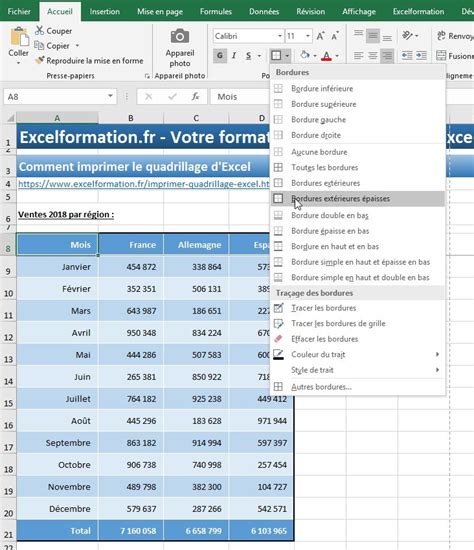Expand Style de trait submenu

click(x=358, y=370)
